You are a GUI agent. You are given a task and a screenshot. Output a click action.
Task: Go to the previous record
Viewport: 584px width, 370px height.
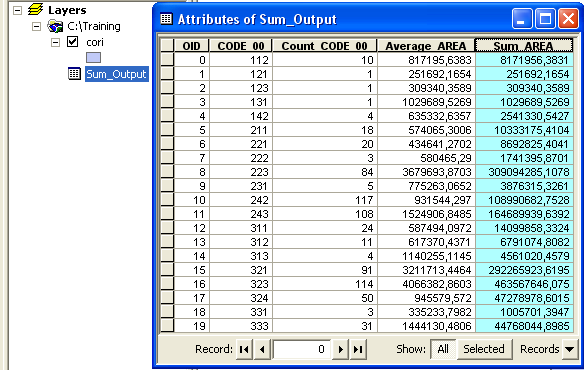[263, 350]
